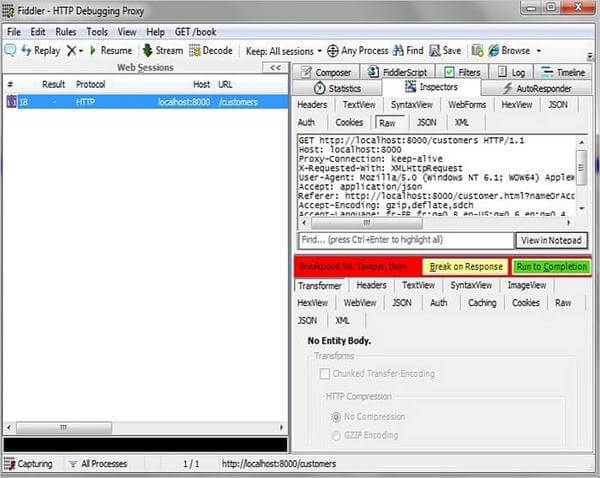Click the Decode toolbar icon
The height and width of the screenshot is (478, 600).
[195, 50]
